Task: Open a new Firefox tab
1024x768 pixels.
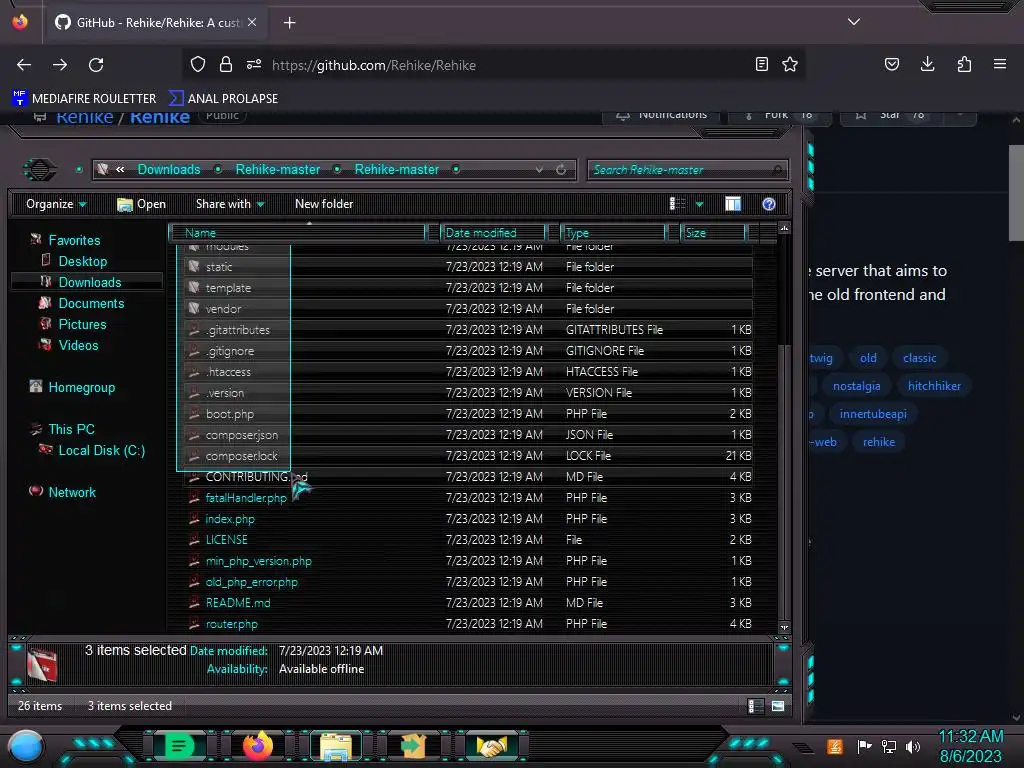Action: coord(289,23)
